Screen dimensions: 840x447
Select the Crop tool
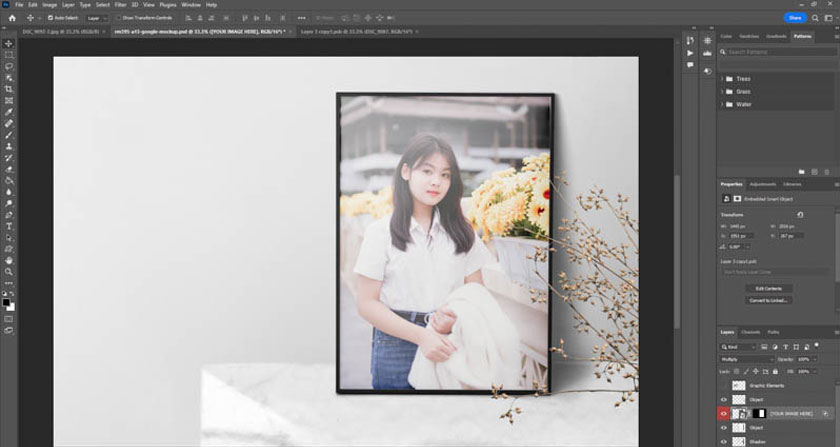point(9,89)
